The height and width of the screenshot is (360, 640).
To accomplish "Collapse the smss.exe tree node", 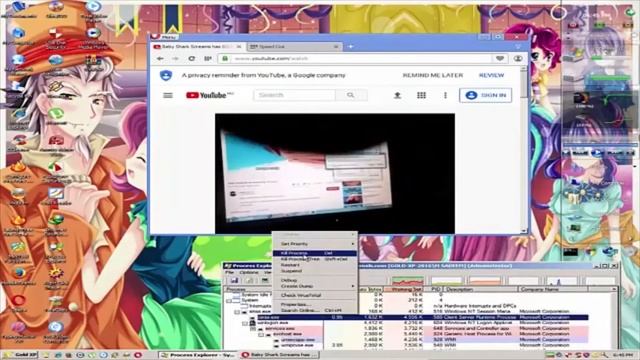I will click(x=237, y=312).
